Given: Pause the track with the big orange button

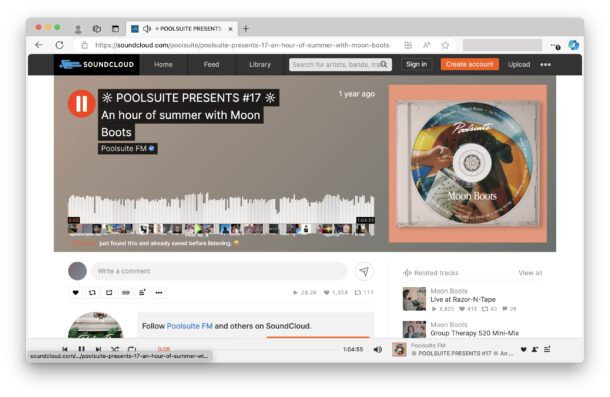Looking at the screenshot, I should point(81,104).
